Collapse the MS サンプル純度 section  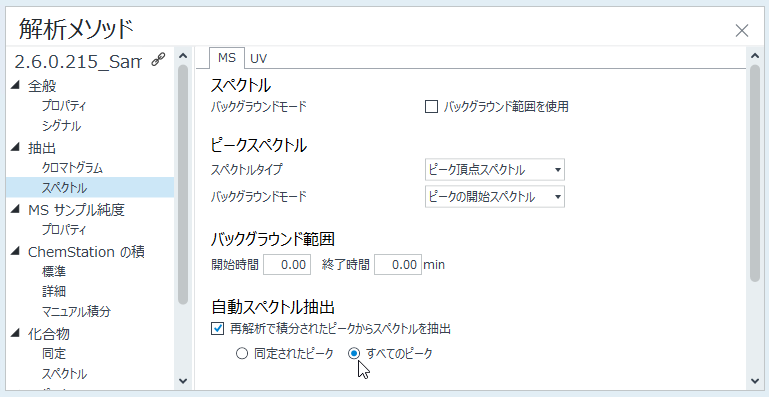pyautogui.click(x=15, y=209)
